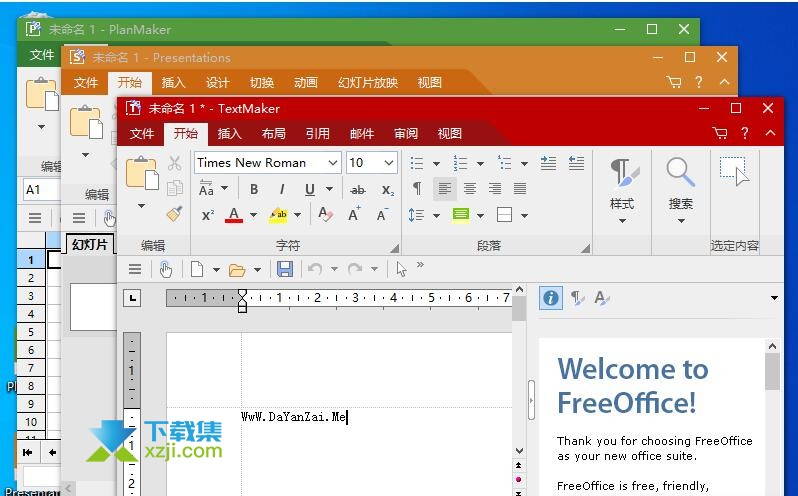Open the sidebar options dropdown arrow
This screenshot has width=798, height=496.
[774, 298]
